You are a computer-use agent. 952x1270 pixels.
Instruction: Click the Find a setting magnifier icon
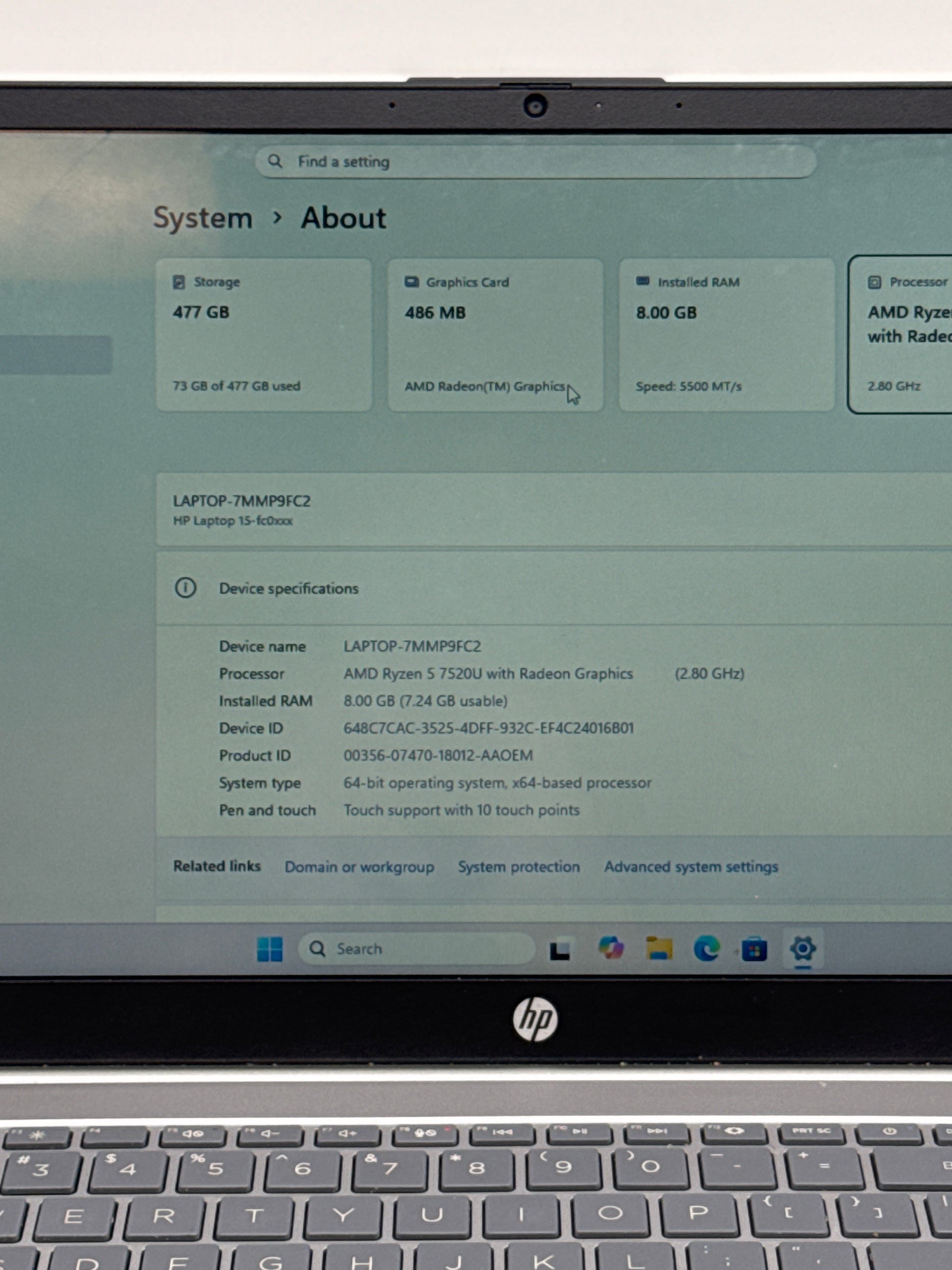[275, 162]
